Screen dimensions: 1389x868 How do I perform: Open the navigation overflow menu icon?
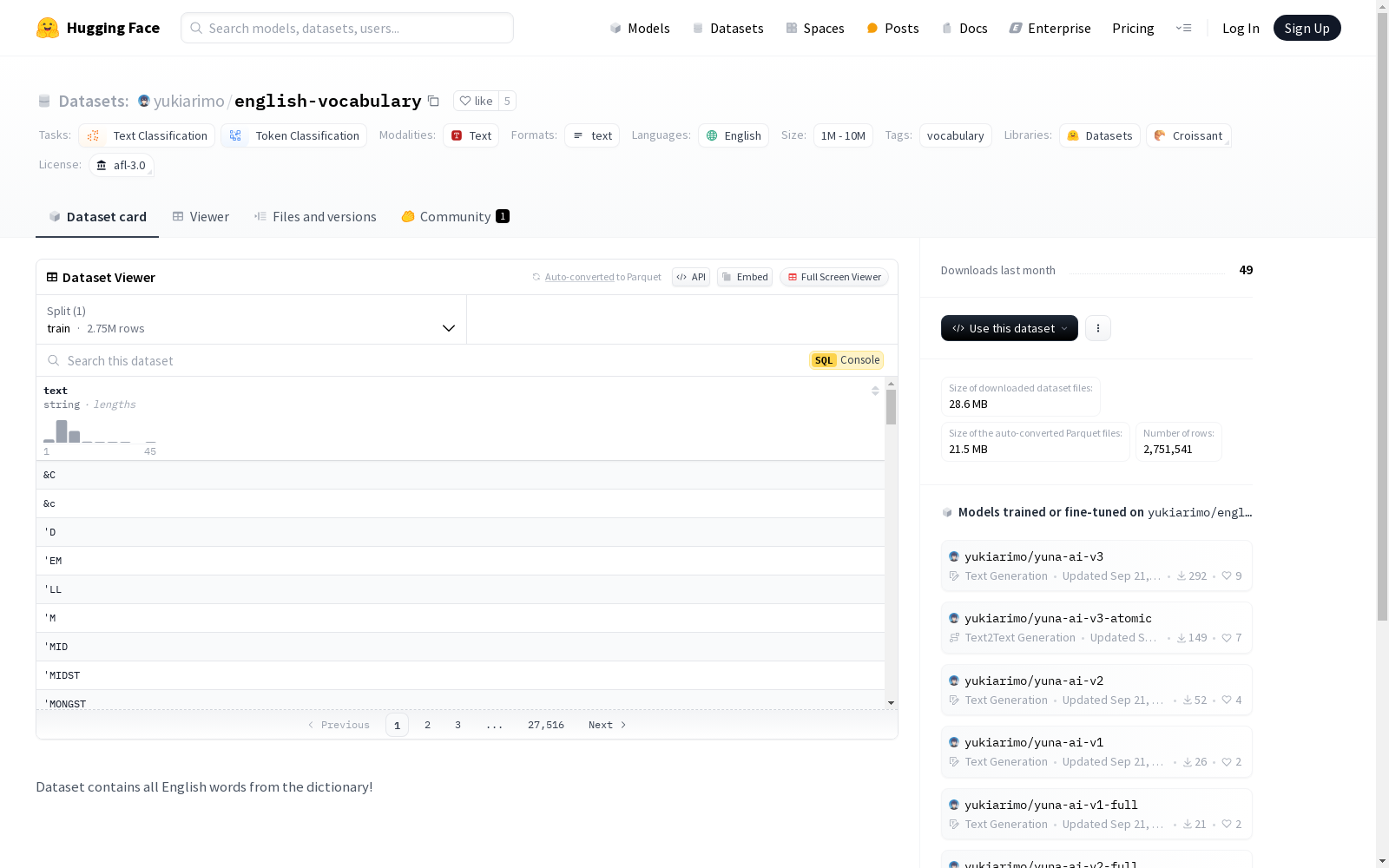[x=1183, y=28]
